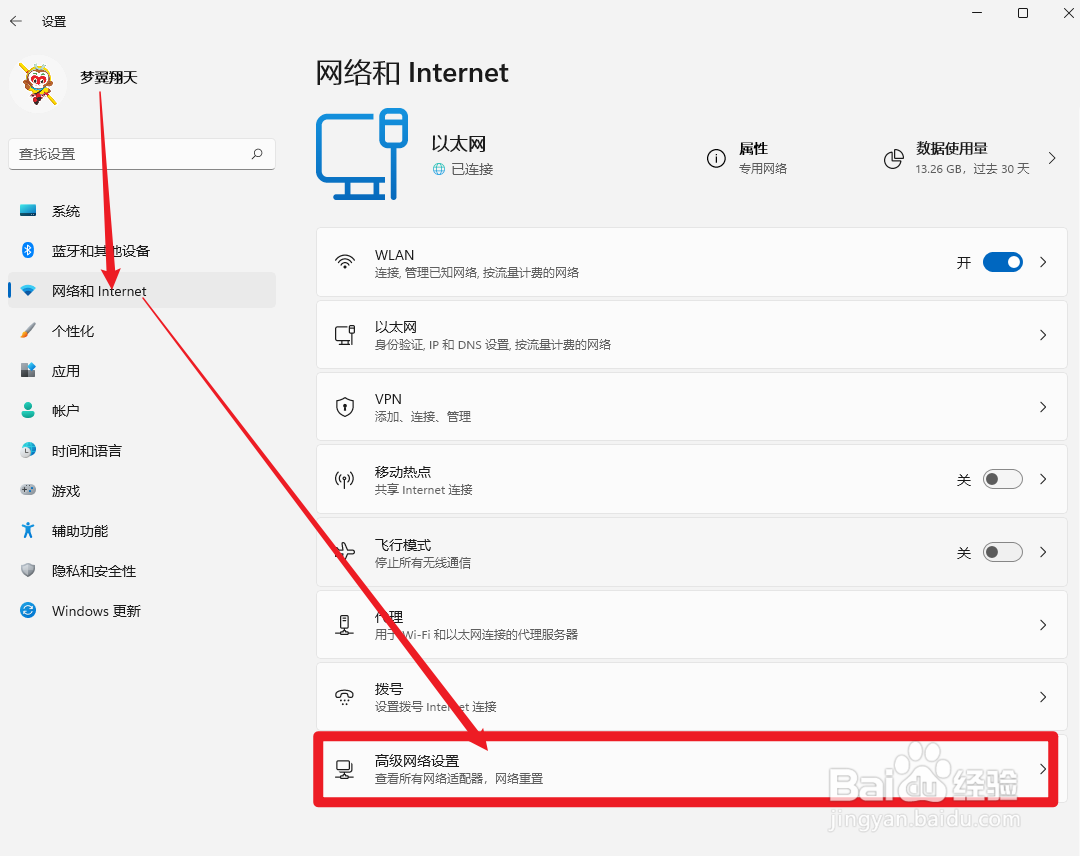This screenshot has width=1080, height=856.
Task: Enable the 移动热点 switch
Action: click(1002, 478)
